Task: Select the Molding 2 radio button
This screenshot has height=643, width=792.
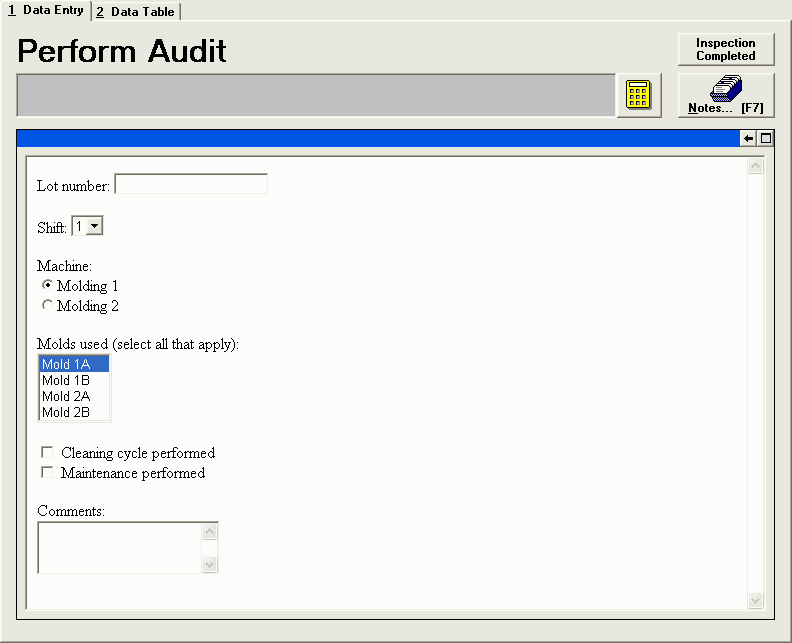Action: [x=47, y=306]
